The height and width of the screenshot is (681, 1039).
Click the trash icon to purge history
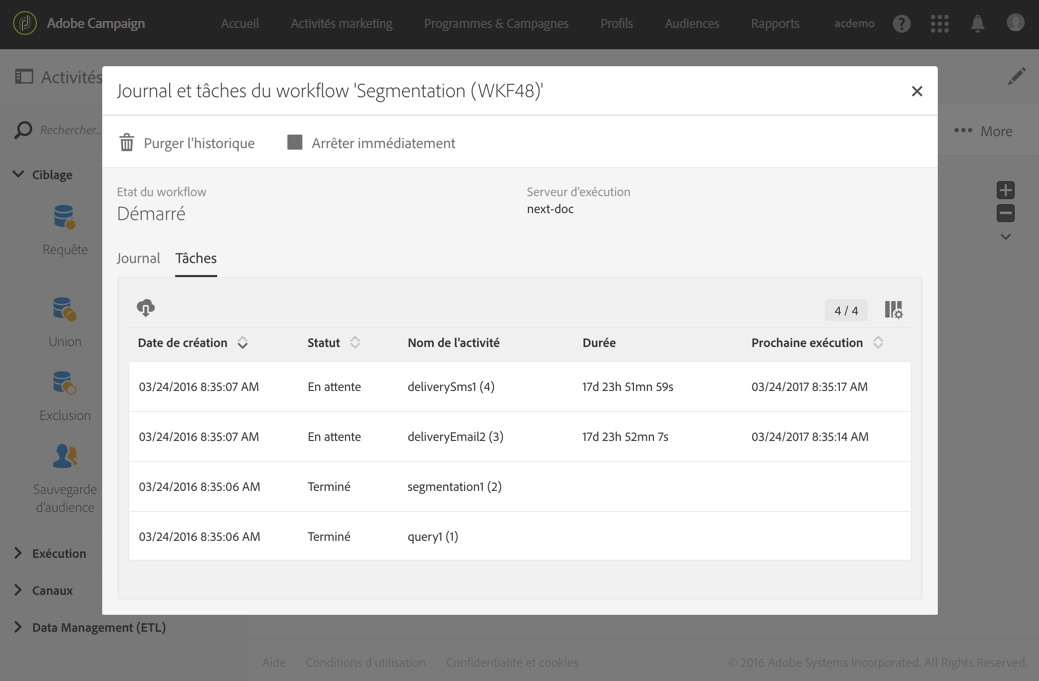[x=127, y=143]
